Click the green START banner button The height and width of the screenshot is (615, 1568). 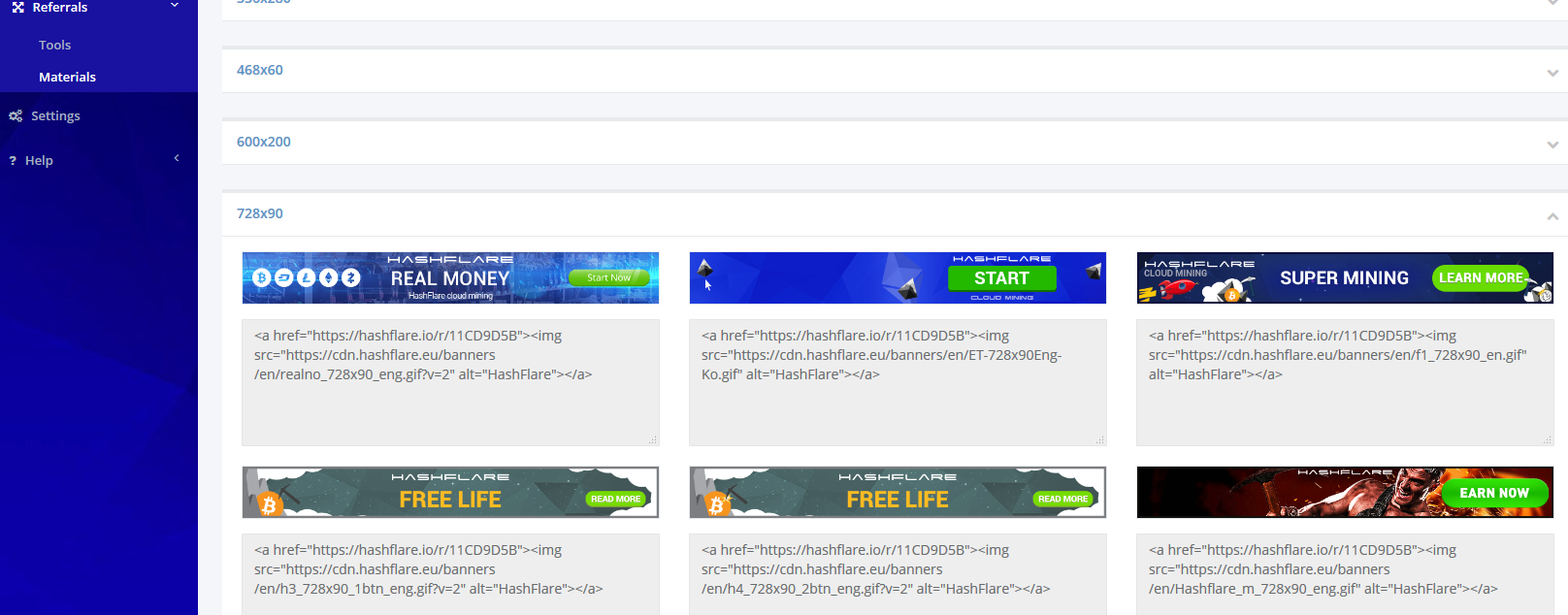[1001, 278]
